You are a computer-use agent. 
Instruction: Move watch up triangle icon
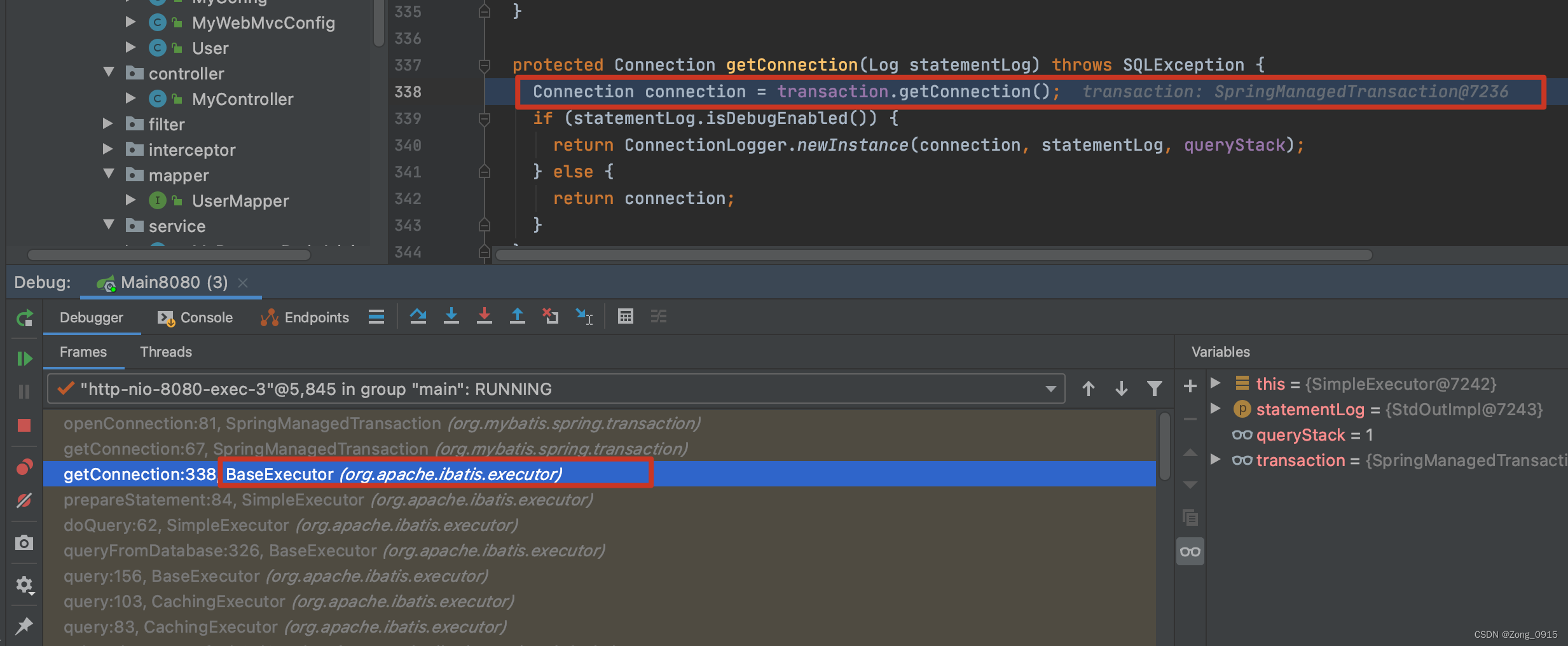(x=1190, y=453)
